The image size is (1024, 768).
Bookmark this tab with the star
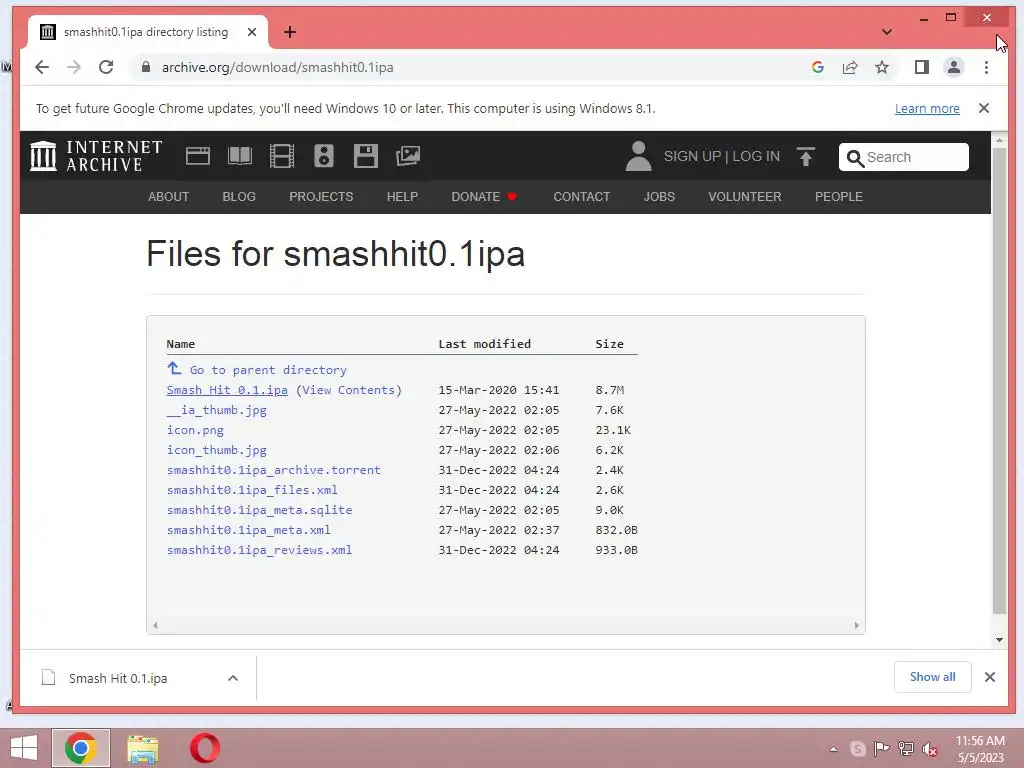tap(882, 67)
